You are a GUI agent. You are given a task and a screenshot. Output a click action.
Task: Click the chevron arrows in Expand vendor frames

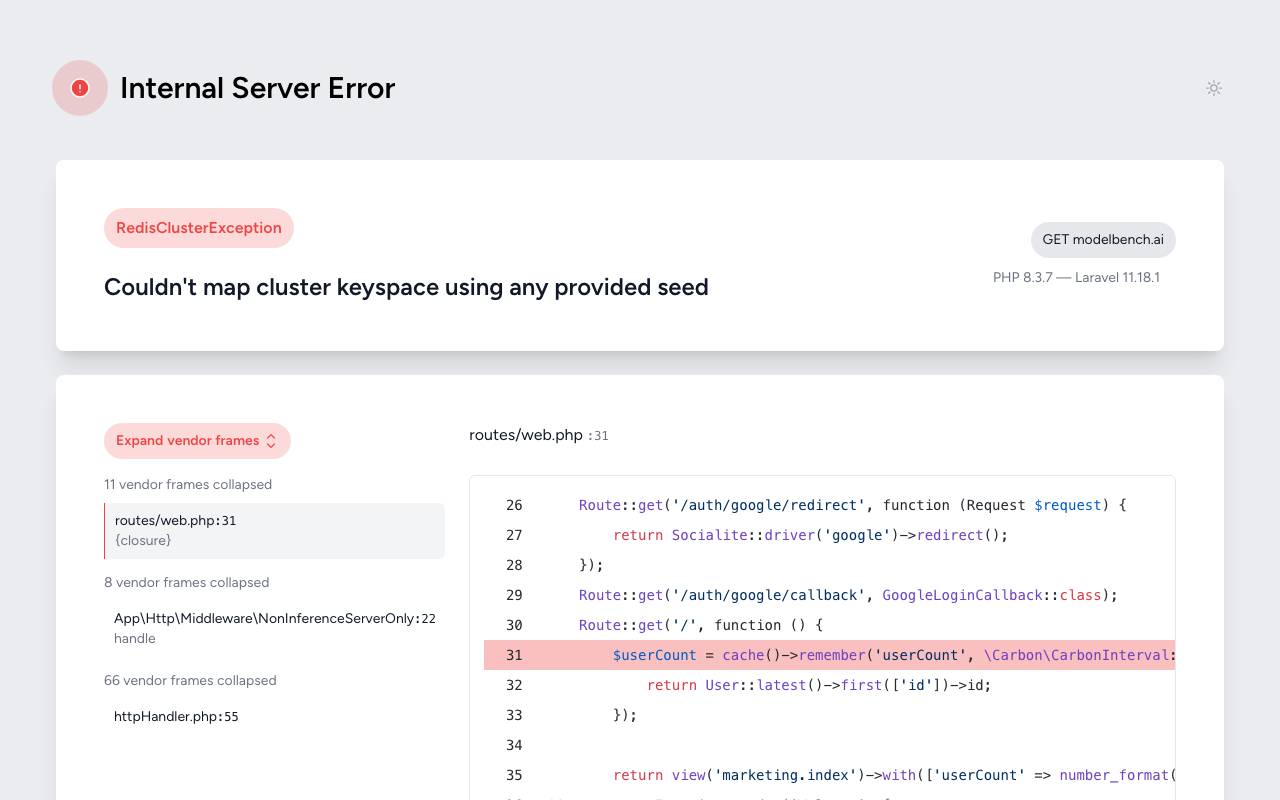pyautogui.click(x=271, y=441)
